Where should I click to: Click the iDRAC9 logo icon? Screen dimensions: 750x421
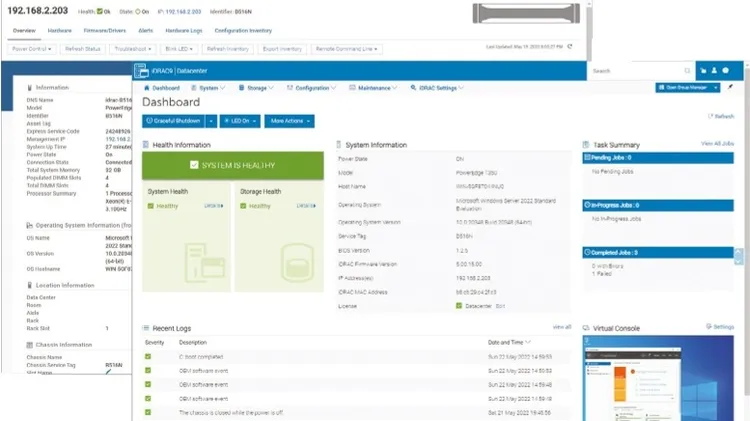tap(141, 70)
